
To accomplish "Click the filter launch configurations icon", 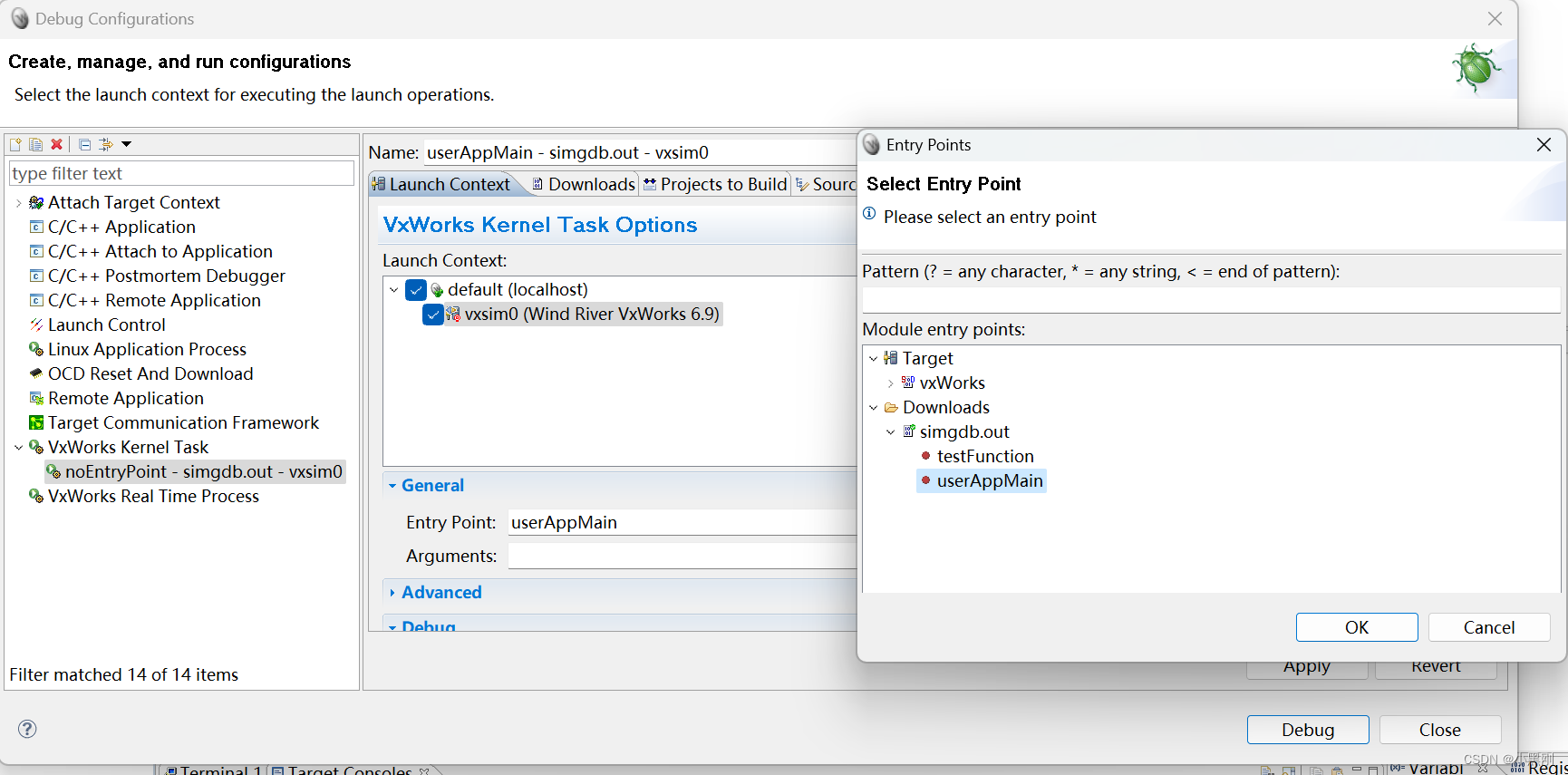I will pyautogui.click(x=106, y=144).
